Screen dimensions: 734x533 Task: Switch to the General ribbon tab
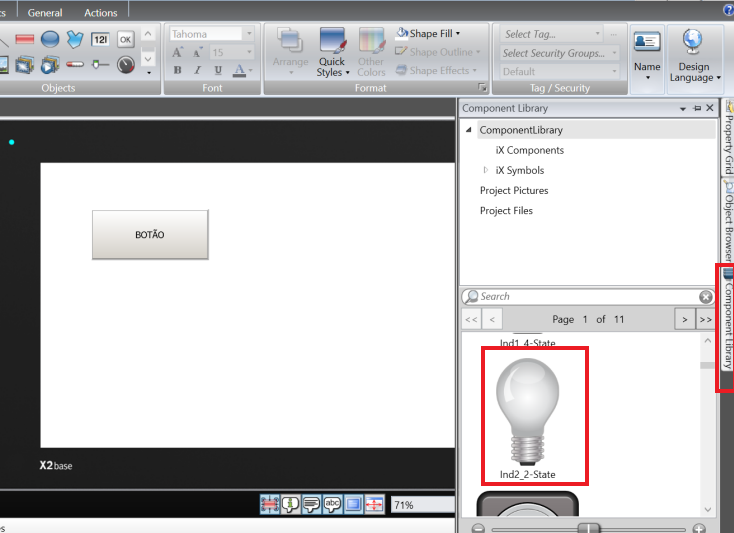45,13
